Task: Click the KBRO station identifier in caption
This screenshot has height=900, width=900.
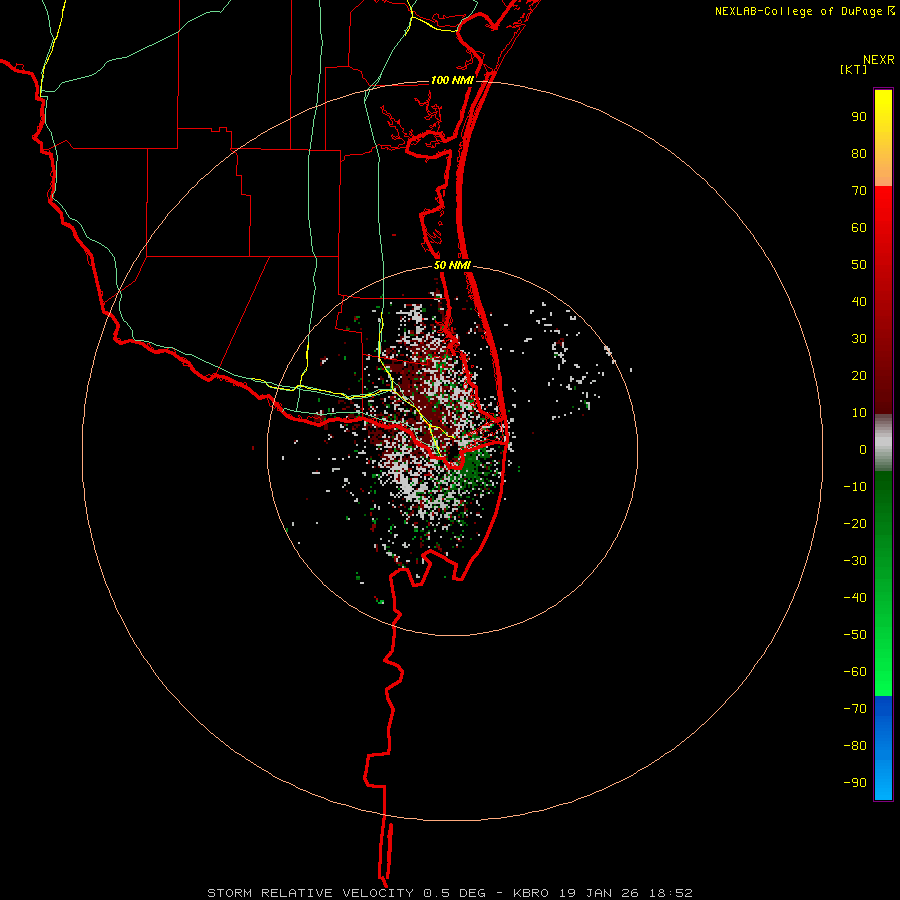Action: (530, 893)
